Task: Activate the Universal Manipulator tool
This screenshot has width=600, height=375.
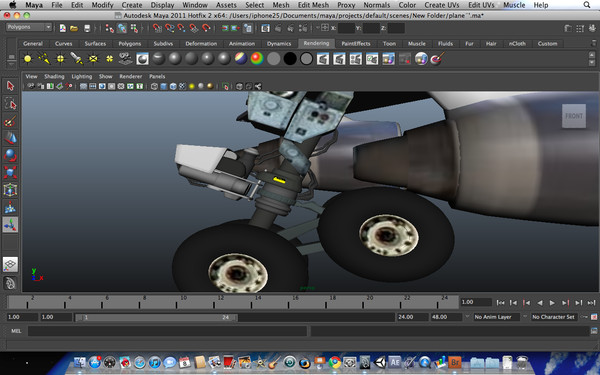Action: [10, 190]
